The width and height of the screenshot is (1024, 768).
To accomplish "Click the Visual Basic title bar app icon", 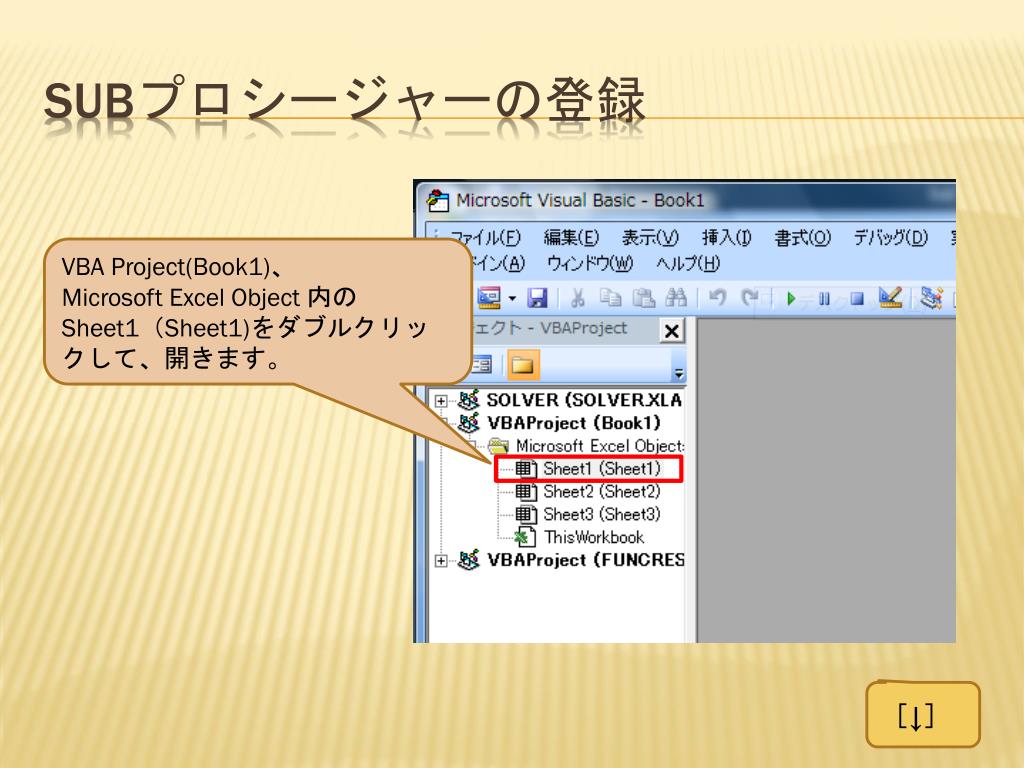I will click(x=438, y=200).
